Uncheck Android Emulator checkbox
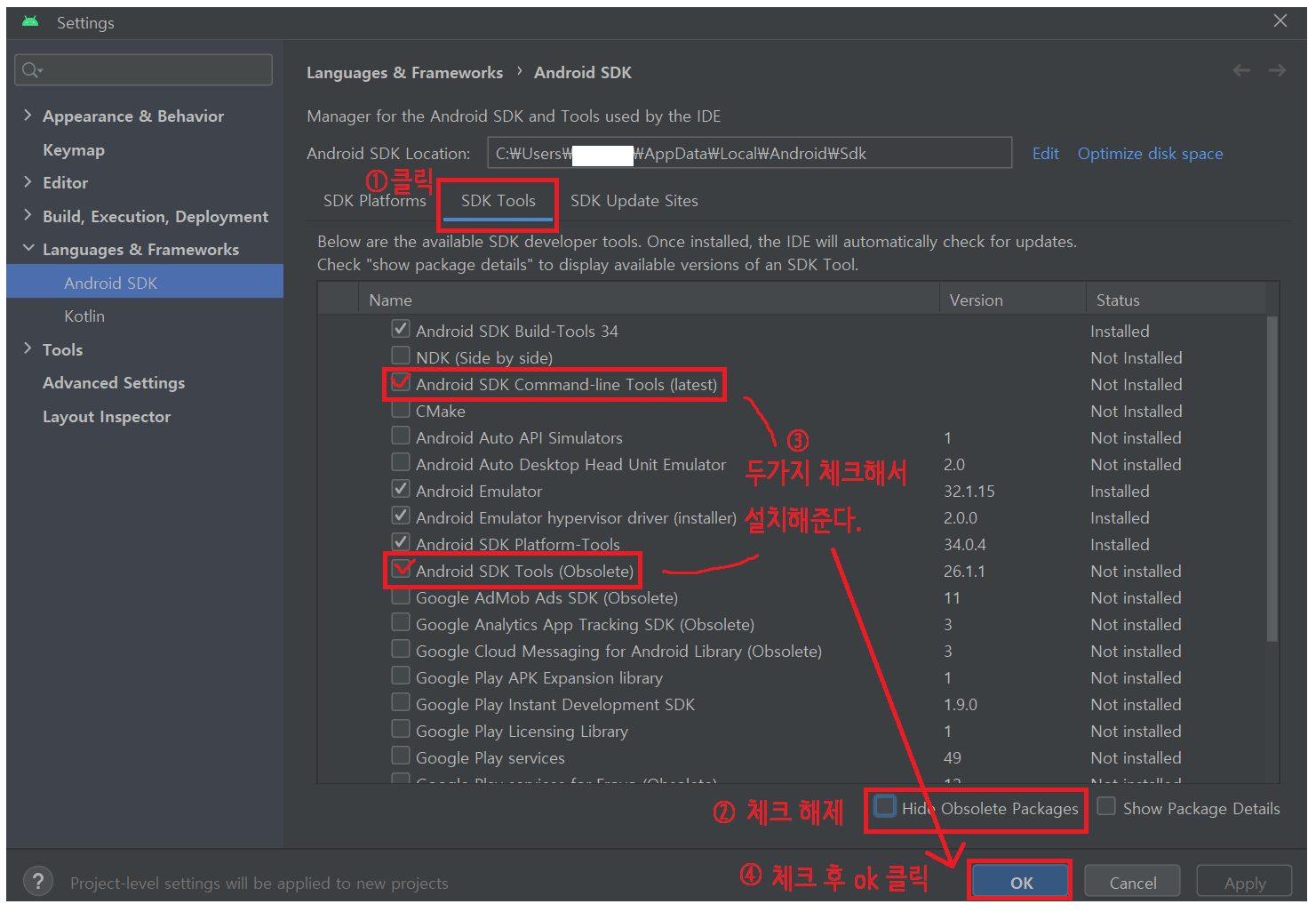The width and height of the screenshot is (1316, 912). [x=401, y=489]
